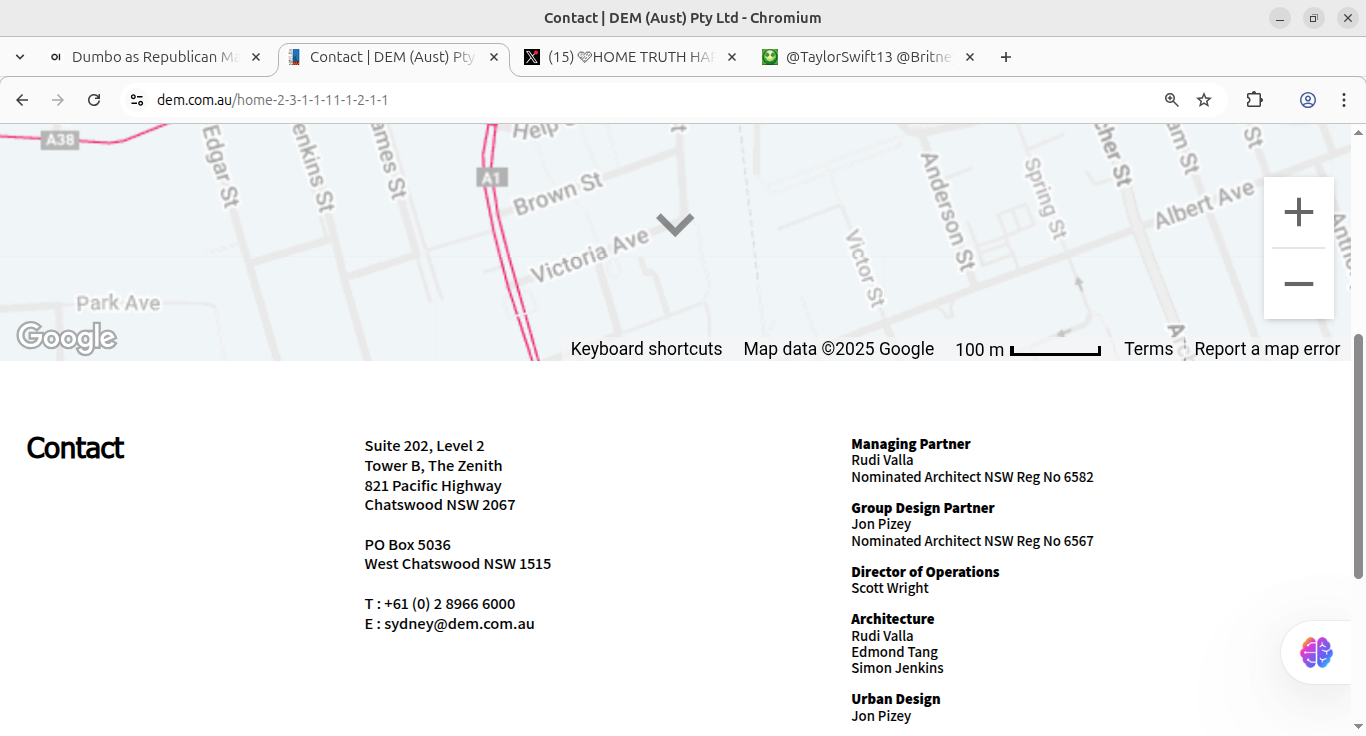Viewport: 1366px width, 736px height.
Task: Open the Keyboard shortcuts map link
Action: 646,349
